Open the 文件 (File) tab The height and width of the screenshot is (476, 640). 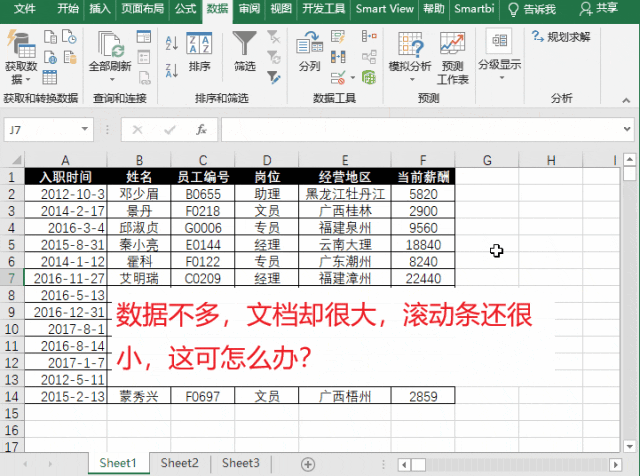pyautogui.click(x=24, y=9)
